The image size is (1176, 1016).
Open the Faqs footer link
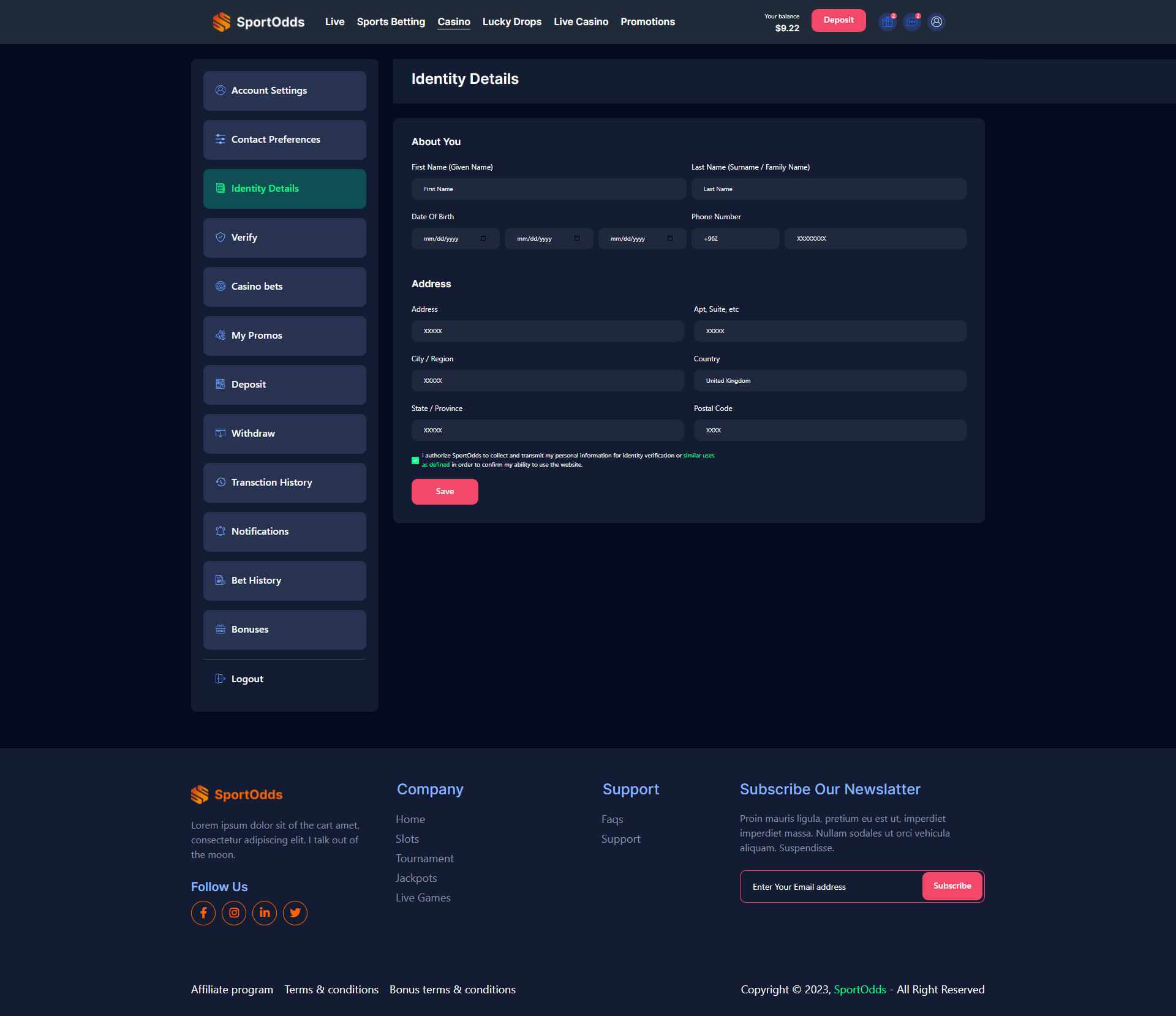(612, 819)
